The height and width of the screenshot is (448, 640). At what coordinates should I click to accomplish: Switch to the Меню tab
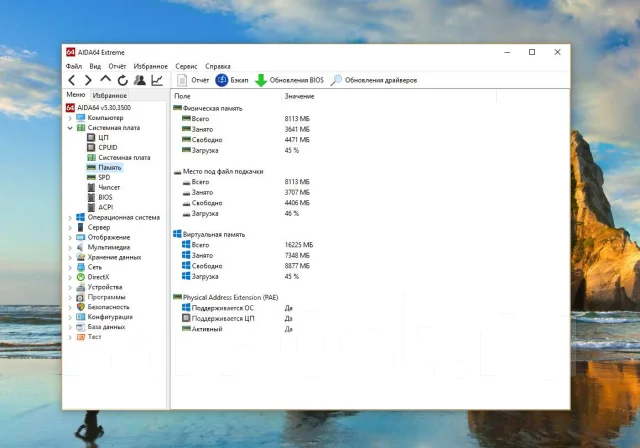pos(76,95)
